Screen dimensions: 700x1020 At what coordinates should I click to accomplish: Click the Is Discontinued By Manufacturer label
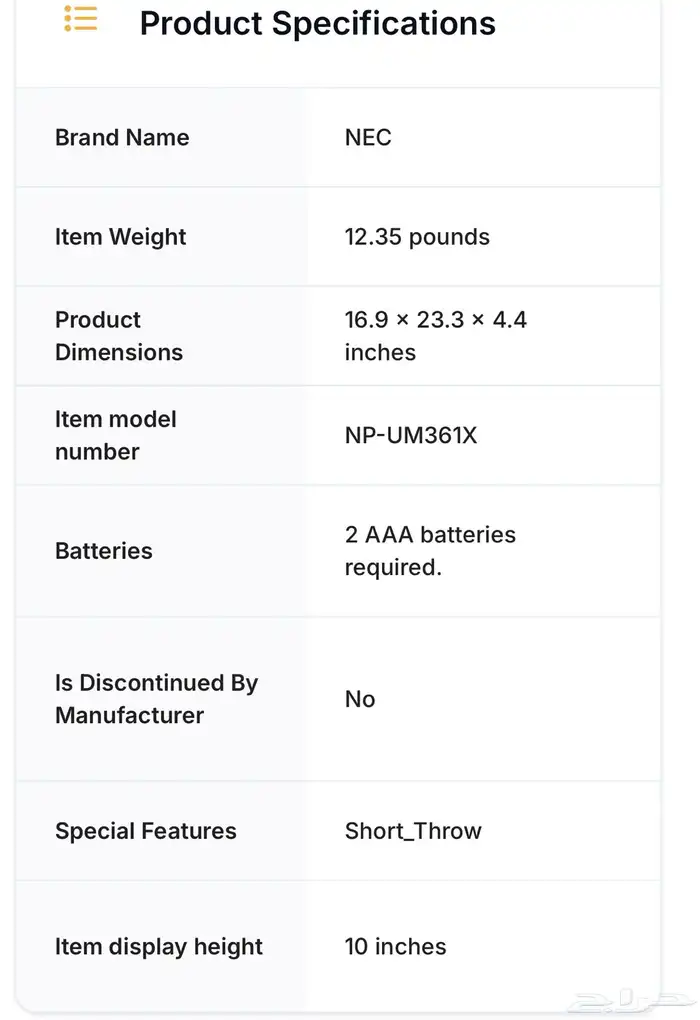[x=157, y=699]
